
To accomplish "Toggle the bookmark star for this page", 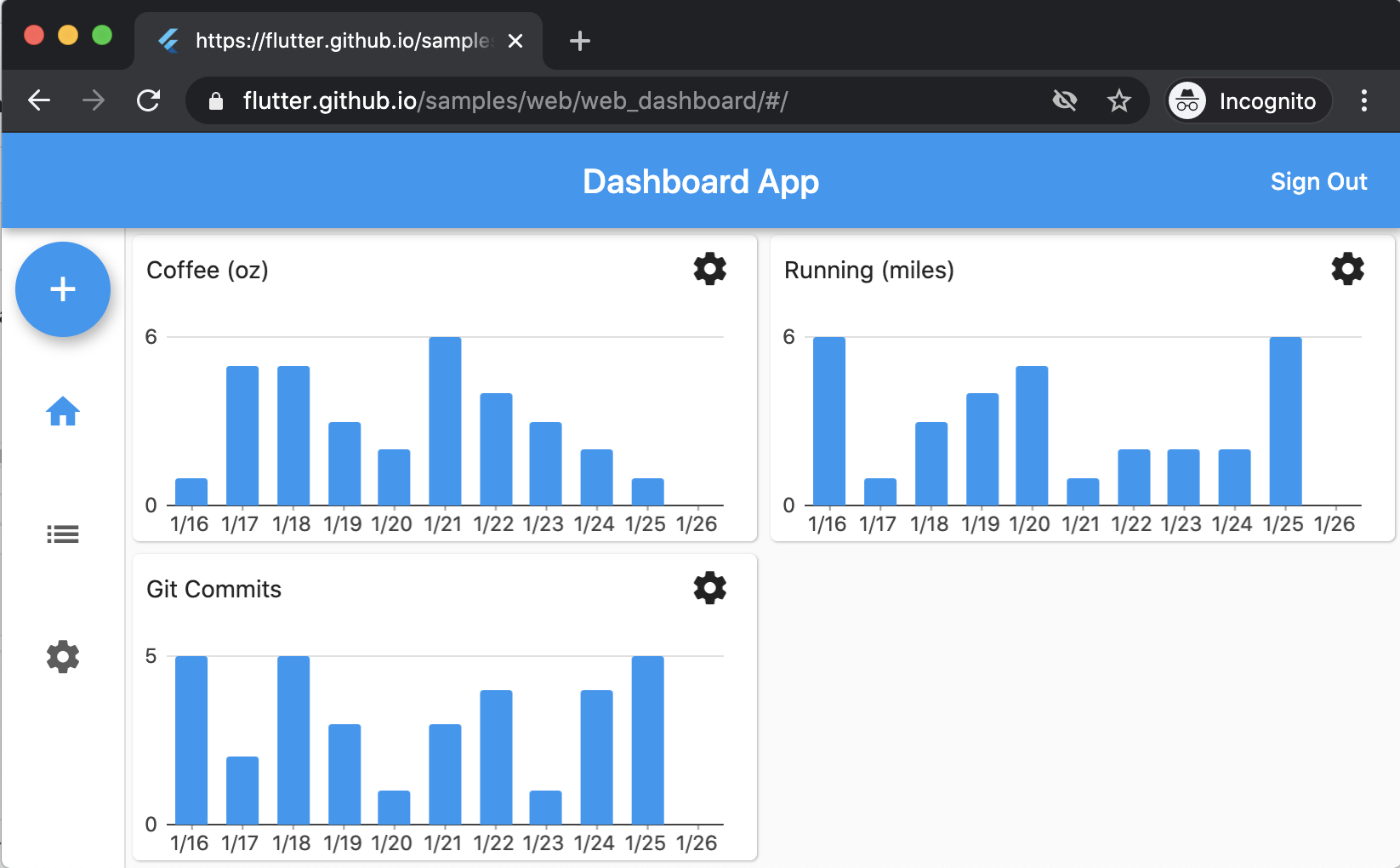I will (x=1119, y=100).
